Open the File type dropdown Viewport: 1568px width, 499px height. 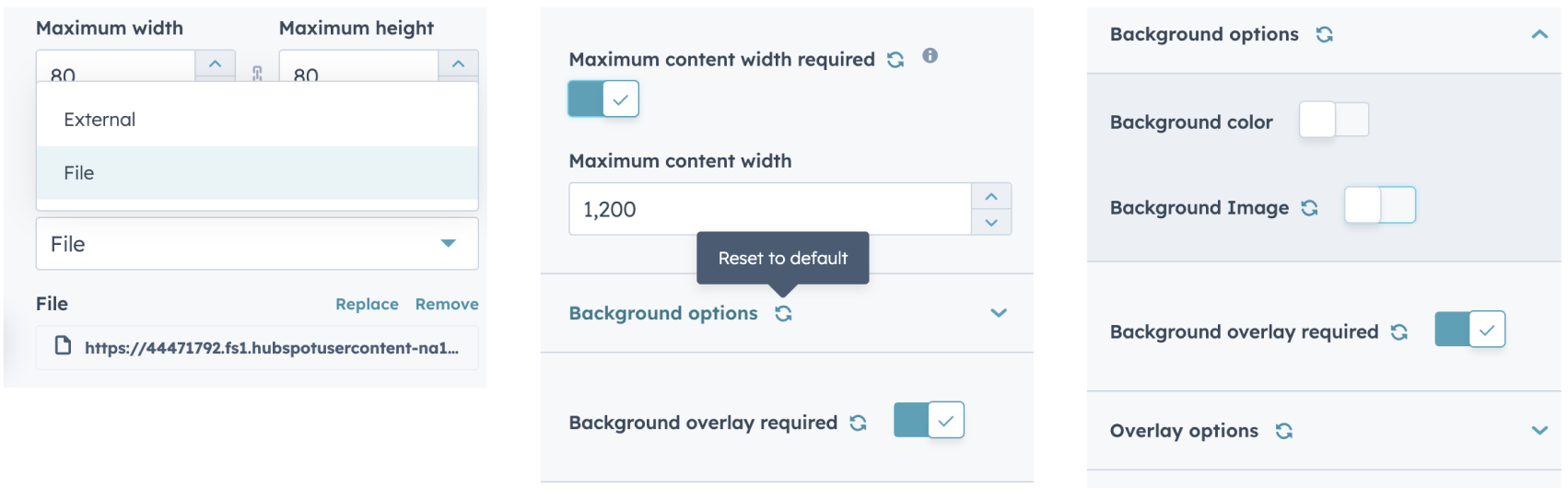click(257, 244)
